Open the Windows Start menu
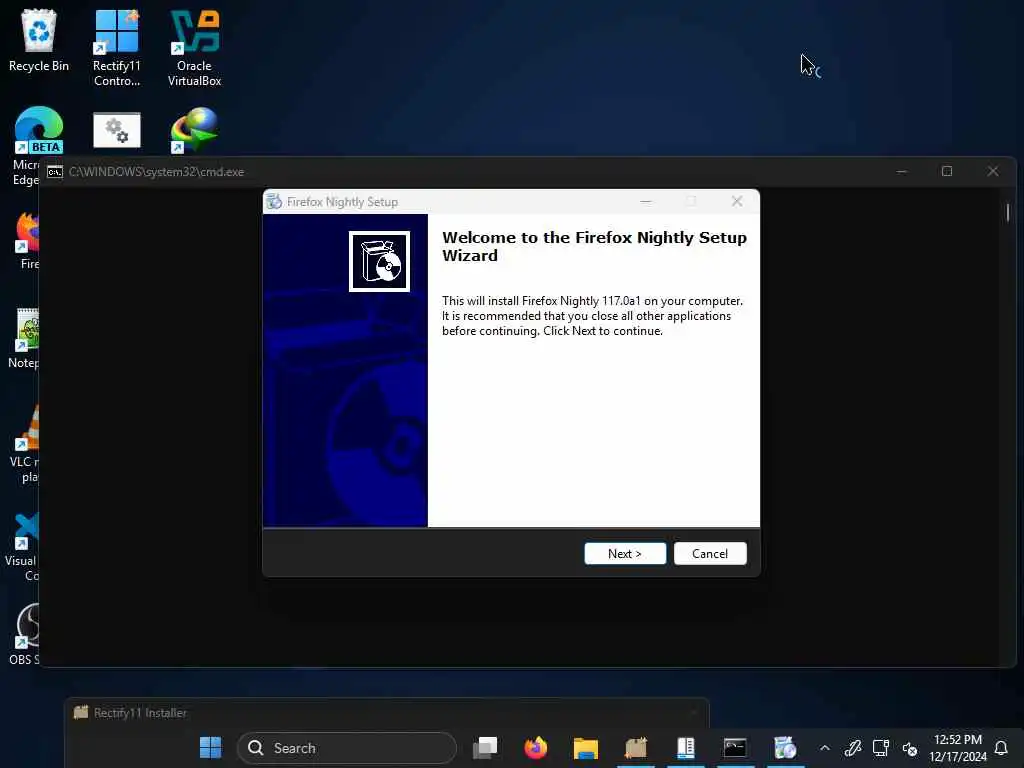 click(210, 748)
